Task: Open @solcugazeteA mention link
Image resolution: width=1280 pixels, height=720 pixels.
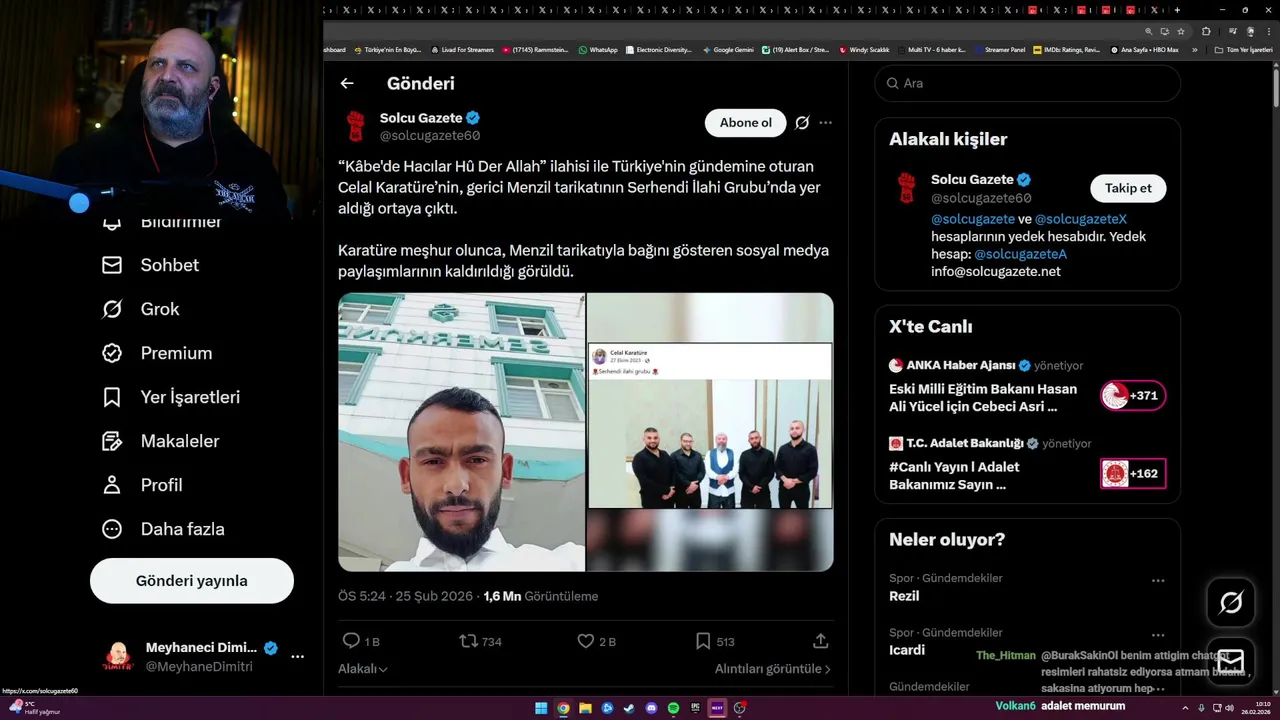Action: coord(1021,254)
